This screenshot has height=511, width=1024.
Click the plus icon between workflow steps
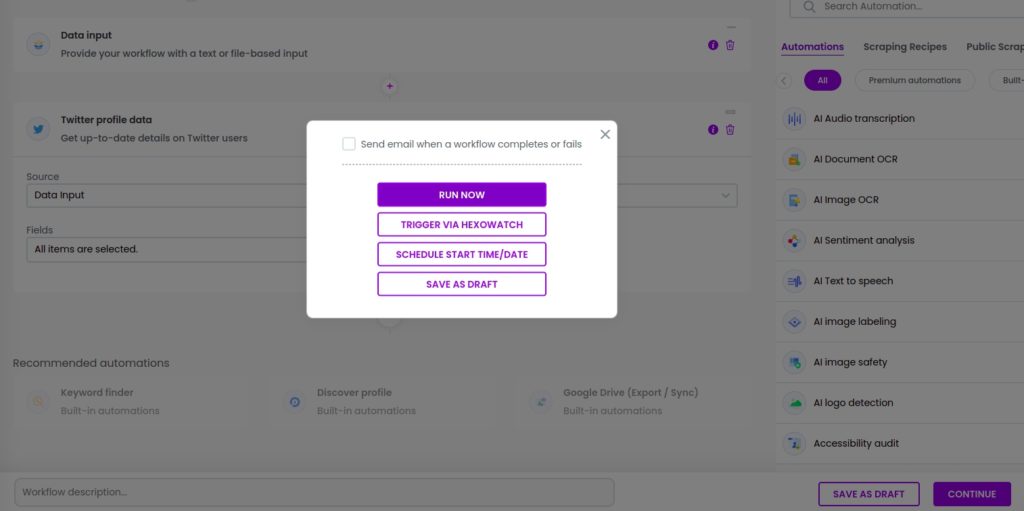pyautogui.click(x=390, y=86)
